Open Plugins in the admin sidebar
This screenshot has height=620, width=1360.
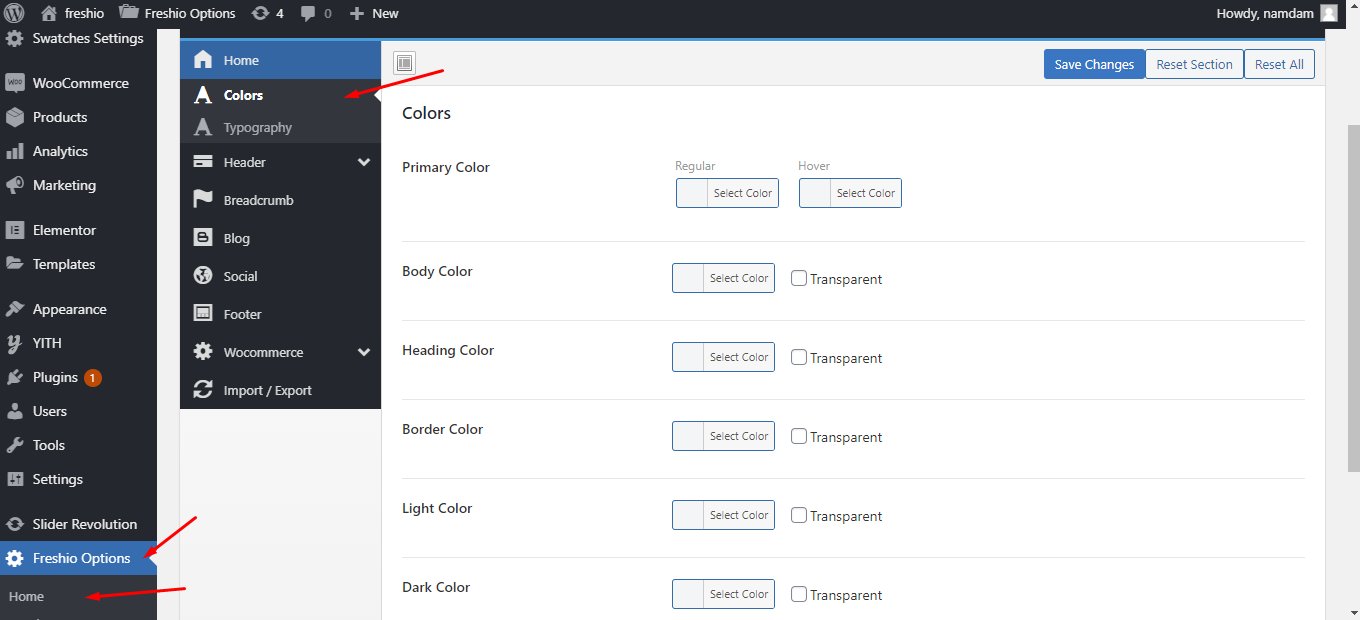[x=55, y=377]
